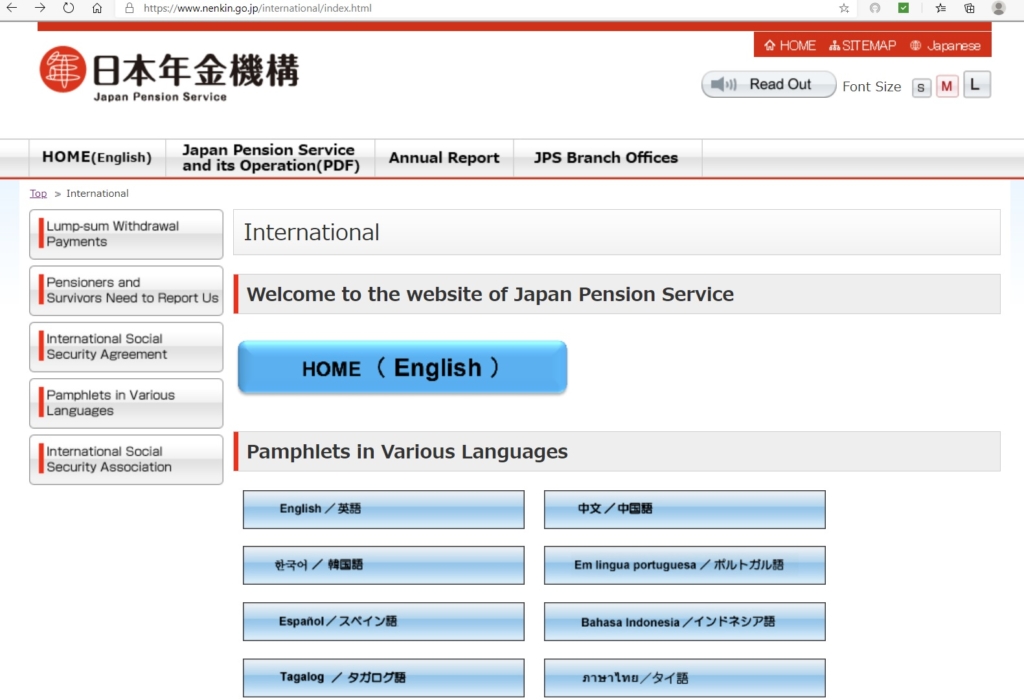The width and height of the screenshot is (1024, 700).
Task: Set font size to L
Action: (x=976, y=84)
